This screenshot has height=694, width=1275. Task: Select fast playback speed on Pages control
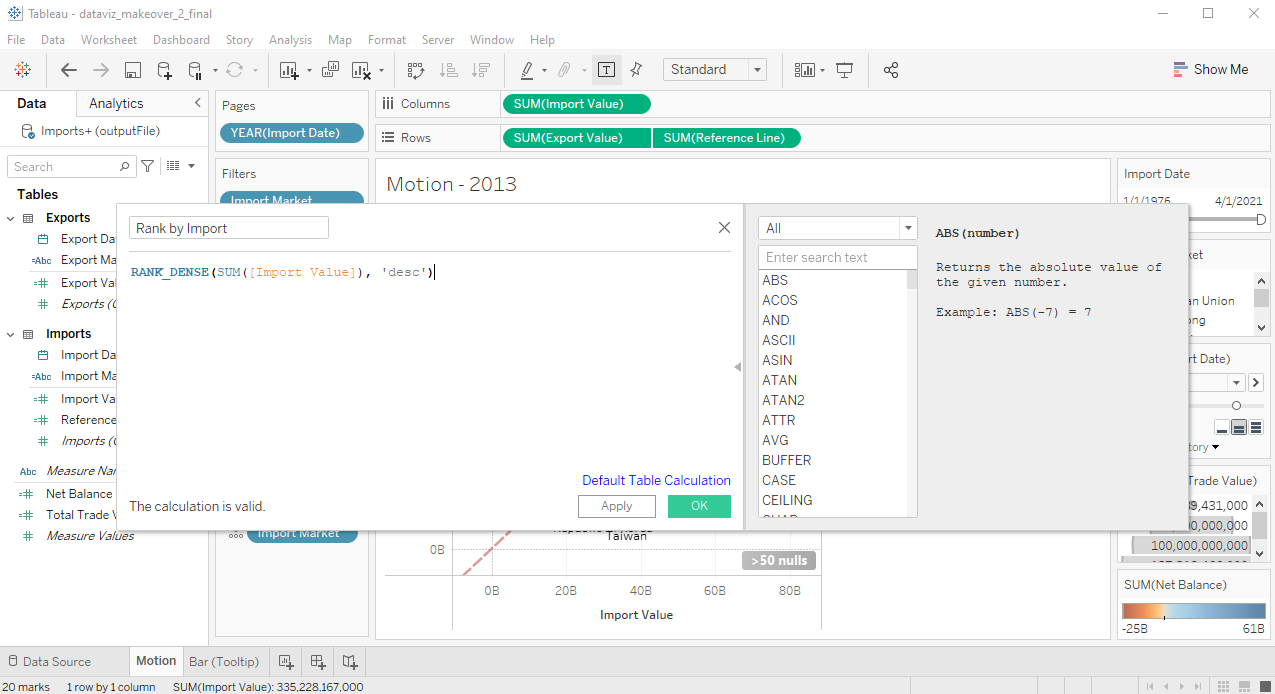pyautogui.click(x=1255, y=427)
